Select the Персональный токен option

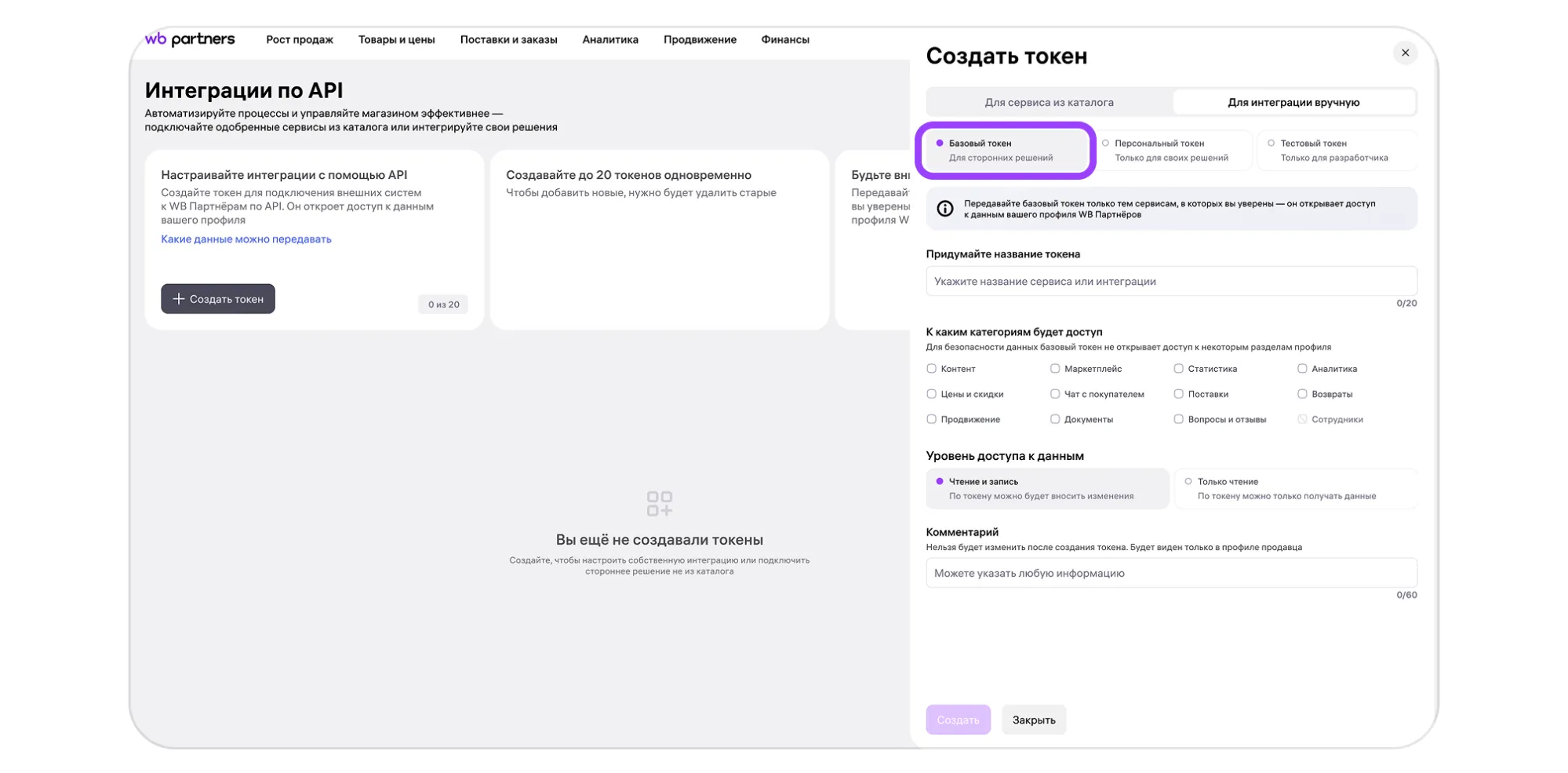[1171, 150]
